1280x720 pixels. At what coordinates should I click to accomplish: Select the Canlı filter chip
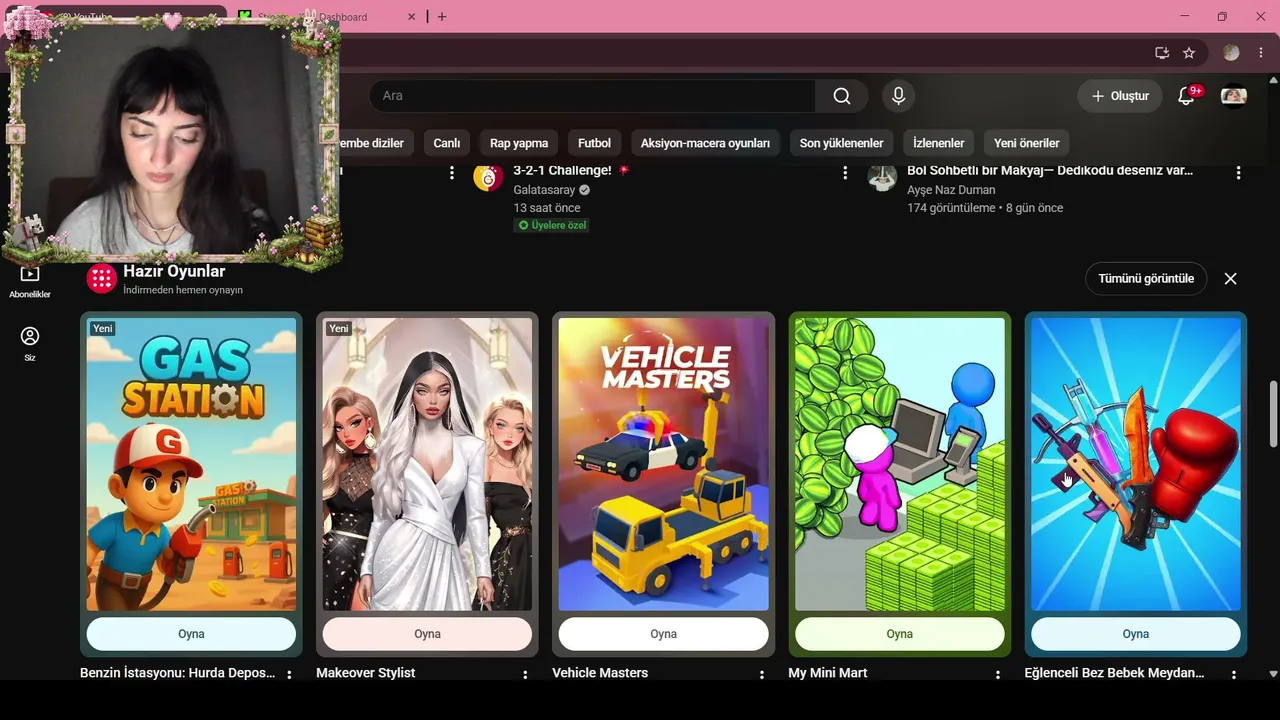pyautogui.click(x=447, y=143)
